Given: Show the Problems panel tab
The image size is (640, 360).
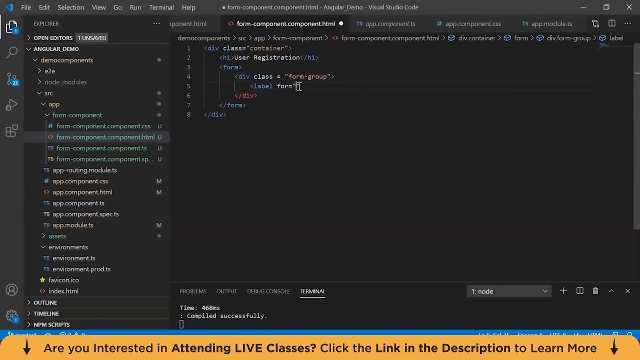Looking at the screenshot, I should pyautogui.click(x=193, y=291).
